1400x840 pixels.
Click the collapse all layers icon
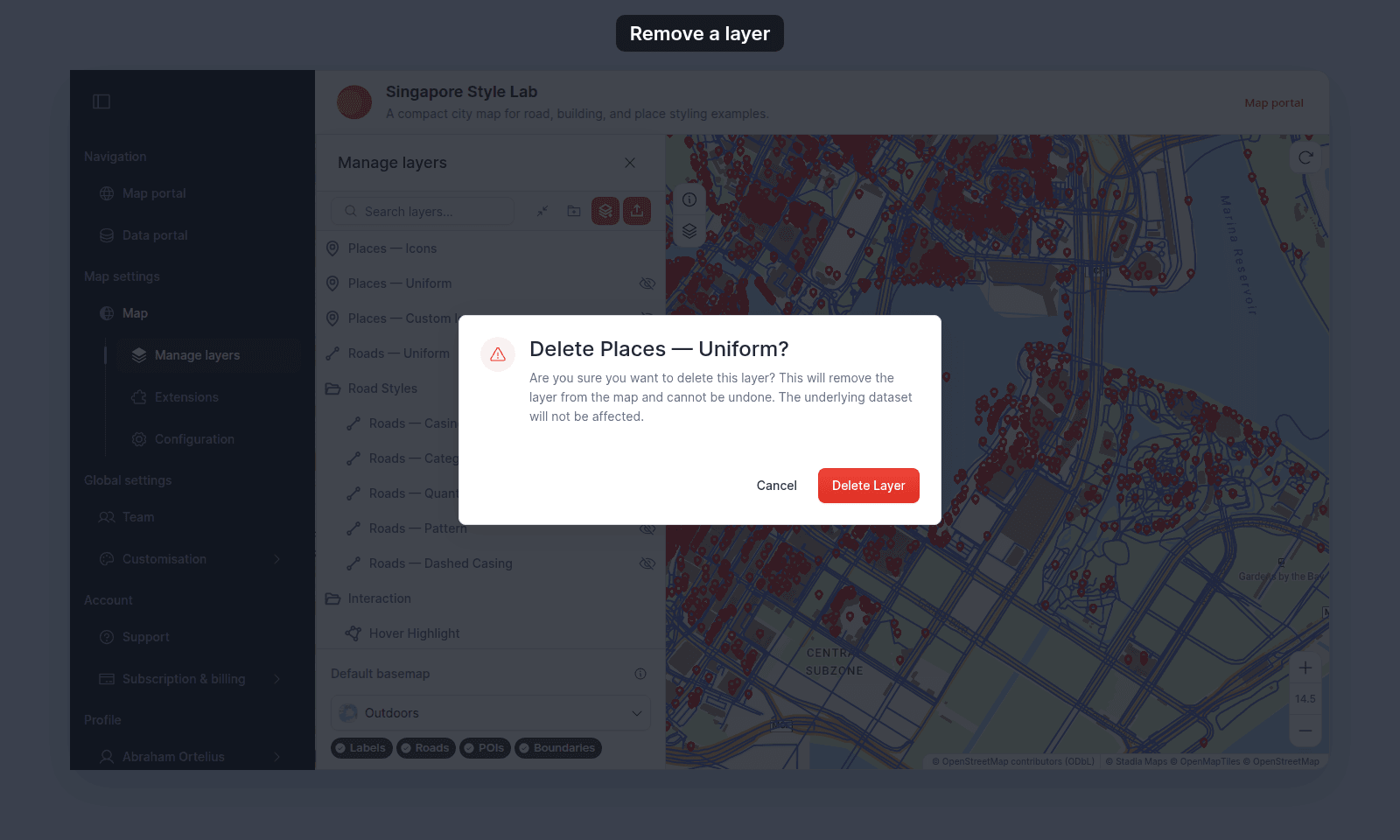[x=542, y=211]
